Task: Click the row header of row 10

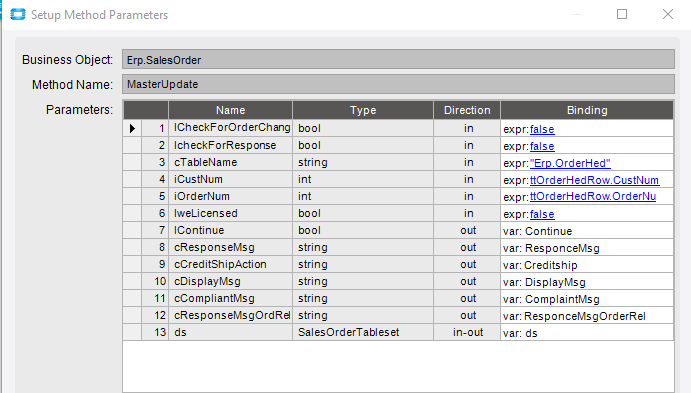Action: point(132,281)
